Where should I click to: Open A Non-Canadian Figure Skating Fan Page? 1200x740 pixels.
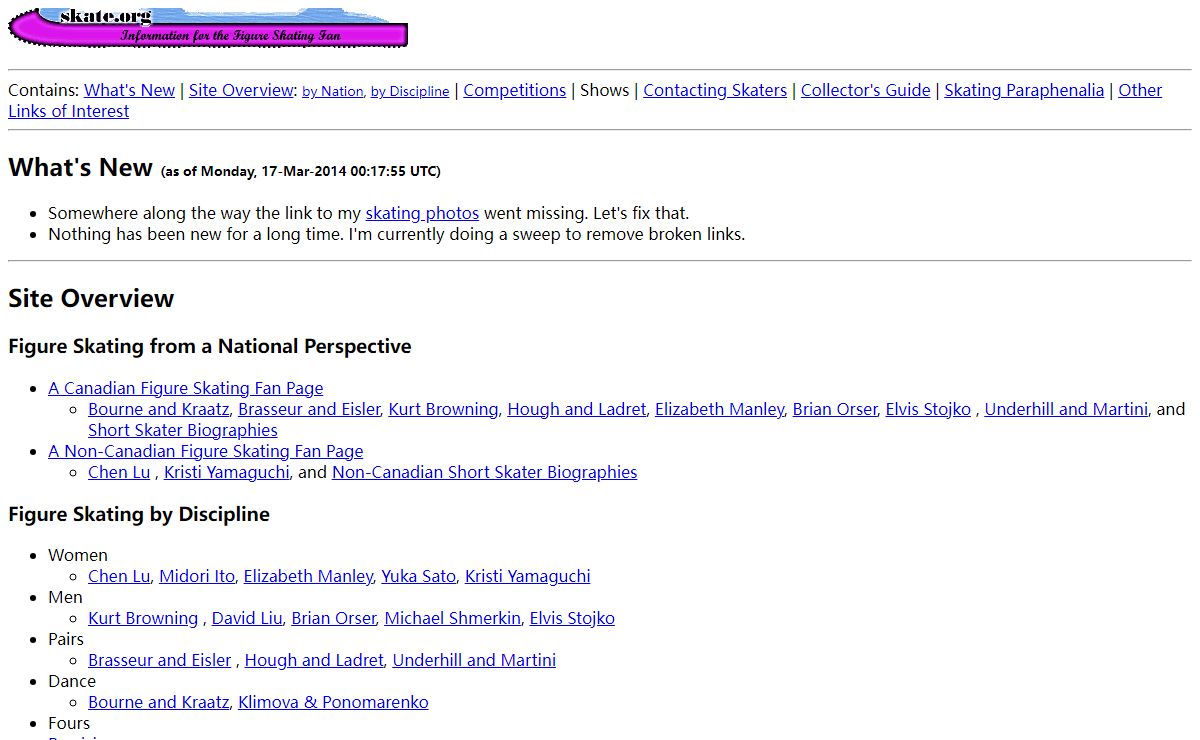click(x=206, y=451)
